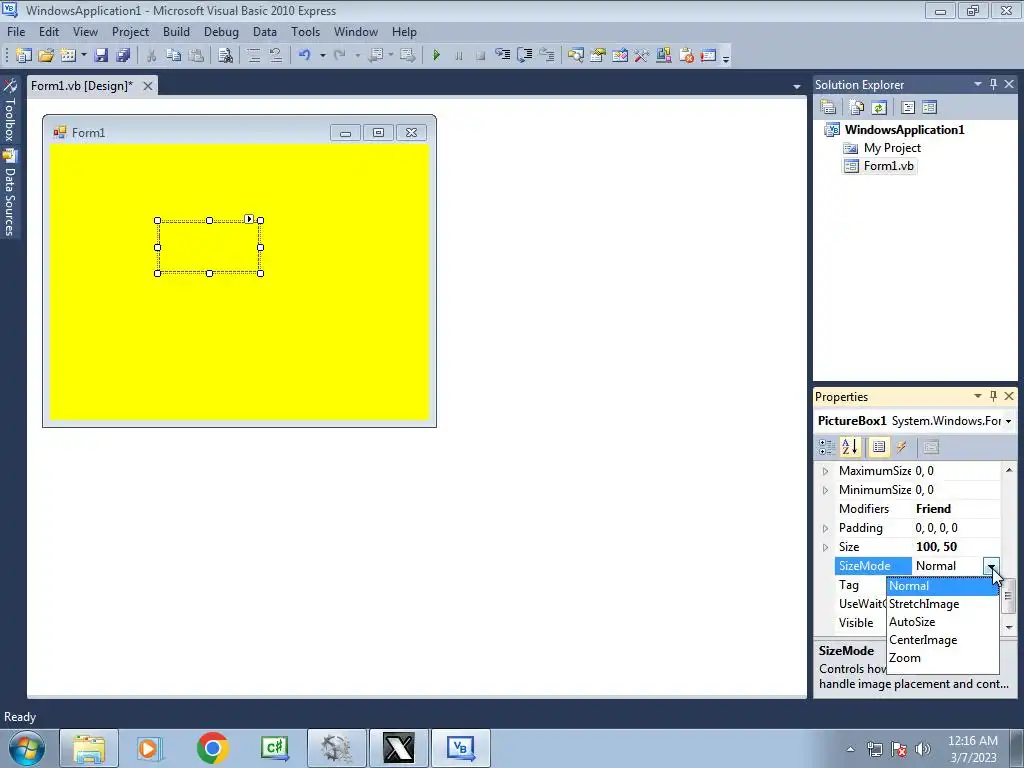
Task: Click View Designer icon in Solution Explorer
Action: click(929, 107)
